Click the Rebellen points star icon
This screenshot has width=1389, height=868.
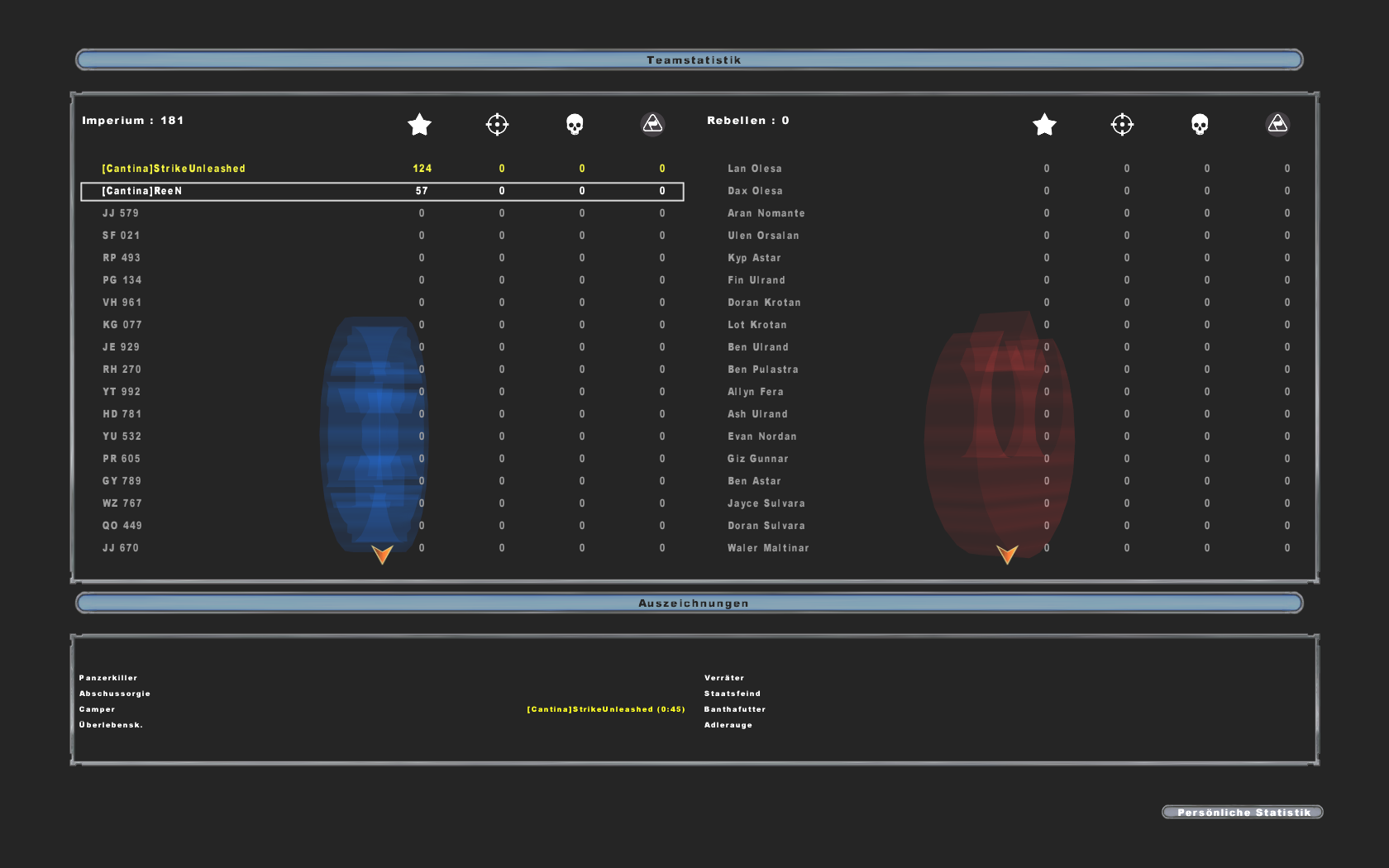tap(1044, 124)
